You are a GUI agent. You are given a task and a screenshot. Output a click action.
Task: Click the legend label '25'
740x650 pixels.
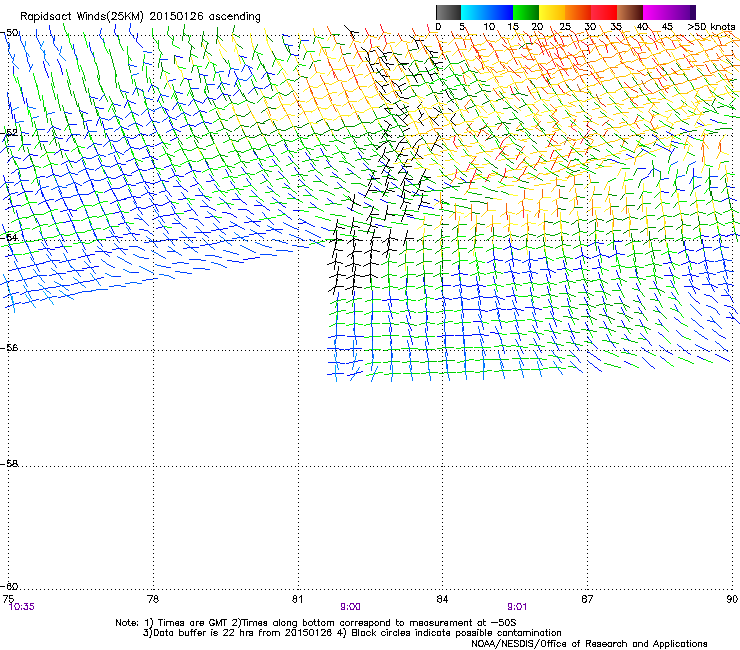point(565,27)
